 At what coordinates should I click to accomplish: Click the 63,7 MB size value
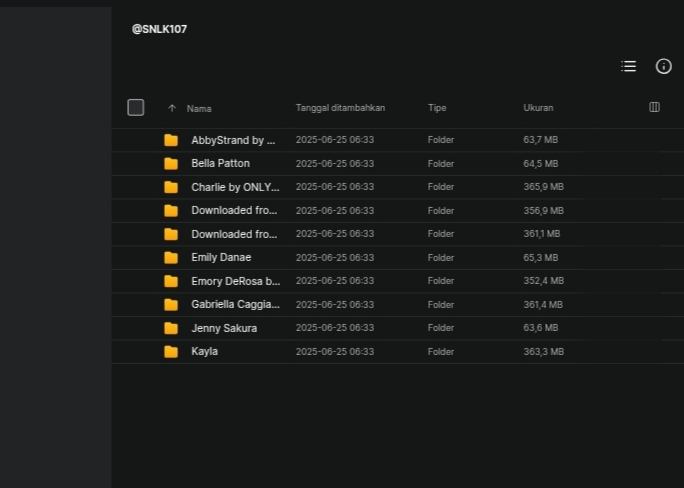coord(540,140)
